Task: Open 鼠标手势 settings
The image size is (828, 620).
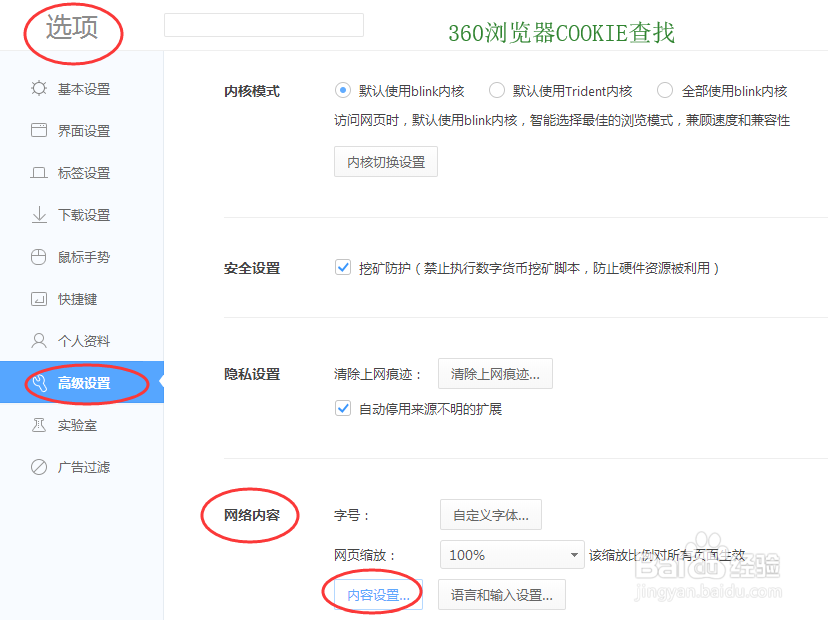Action: [x=82, y=257]
